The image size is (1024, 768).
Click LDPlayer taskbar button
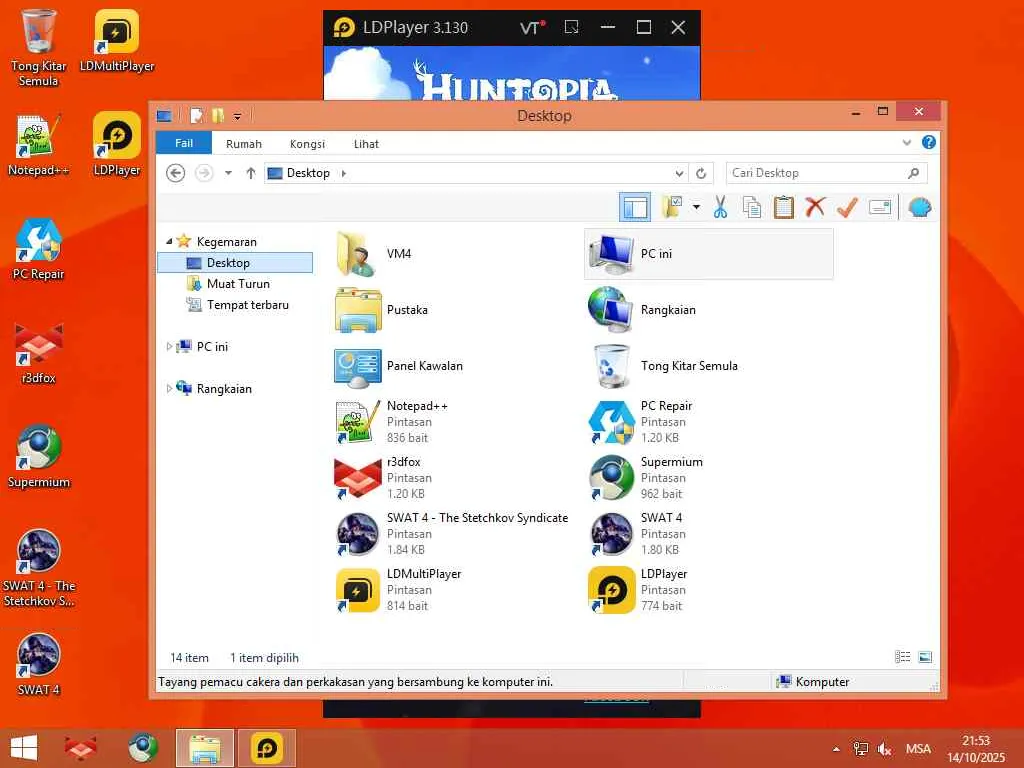tap(266, 748)
